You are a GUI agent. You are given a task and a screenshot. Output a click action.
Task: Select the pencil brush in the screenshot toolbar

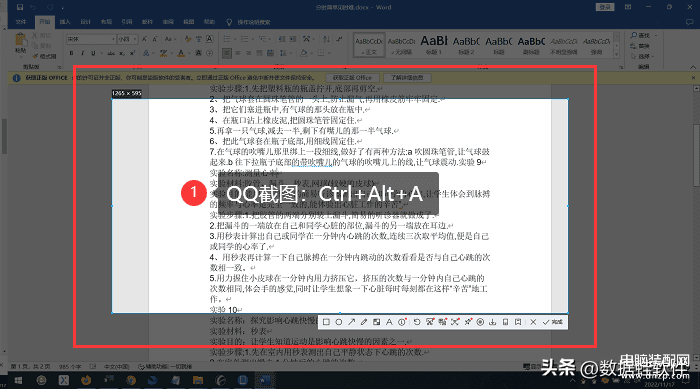[x=364, y=322]
